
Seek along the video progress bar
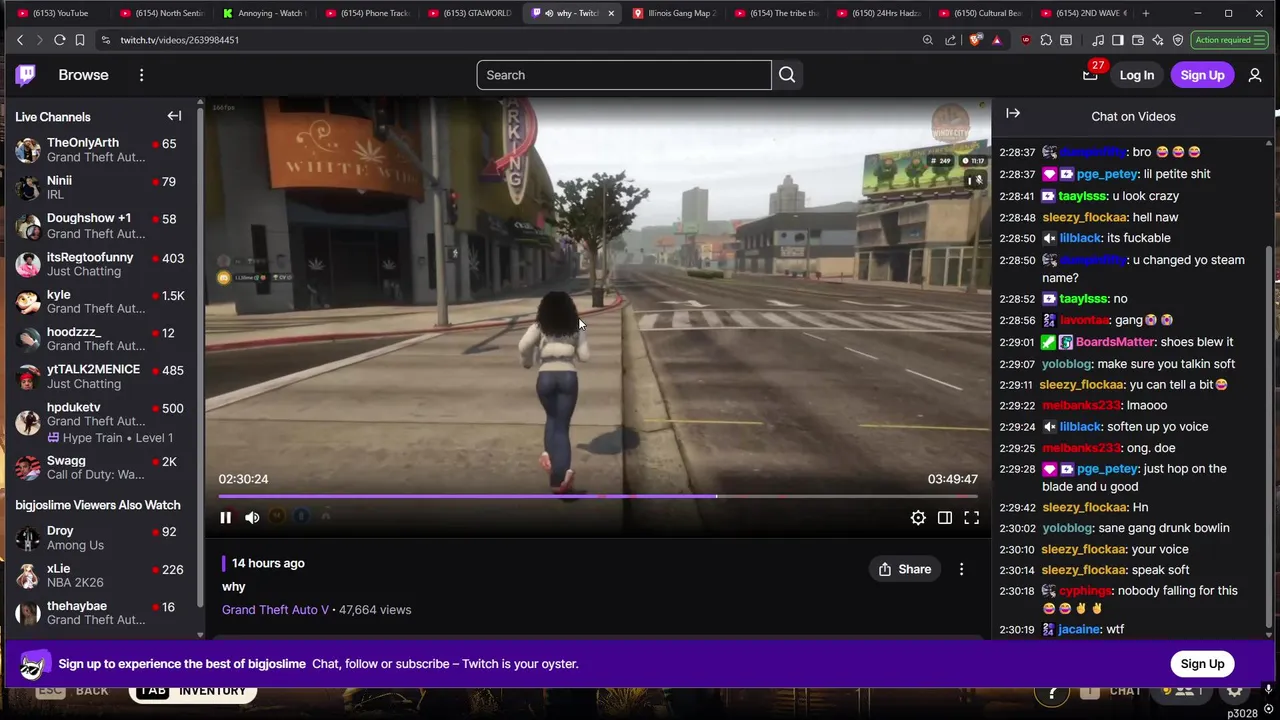click(598, 496)
